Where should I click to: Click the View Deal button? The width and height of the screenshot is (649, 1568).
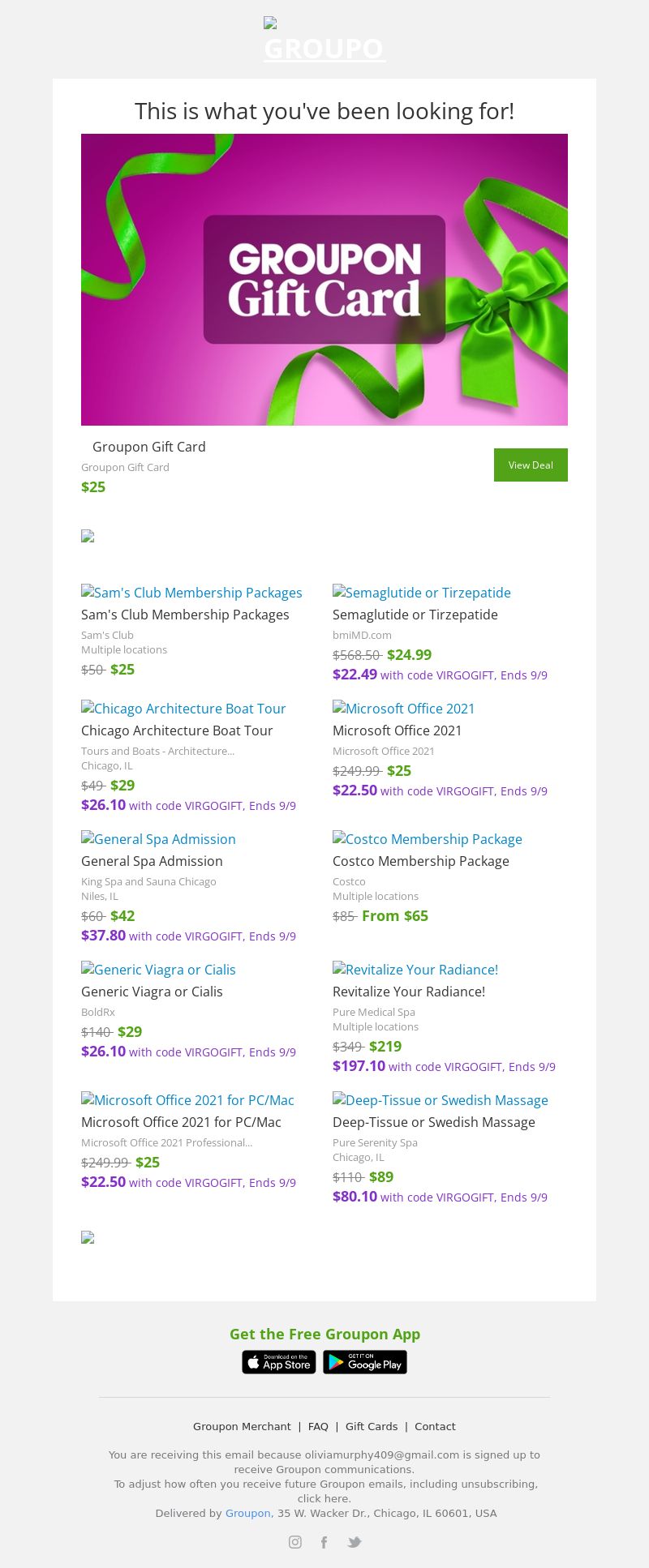click(x=531, y=465)
